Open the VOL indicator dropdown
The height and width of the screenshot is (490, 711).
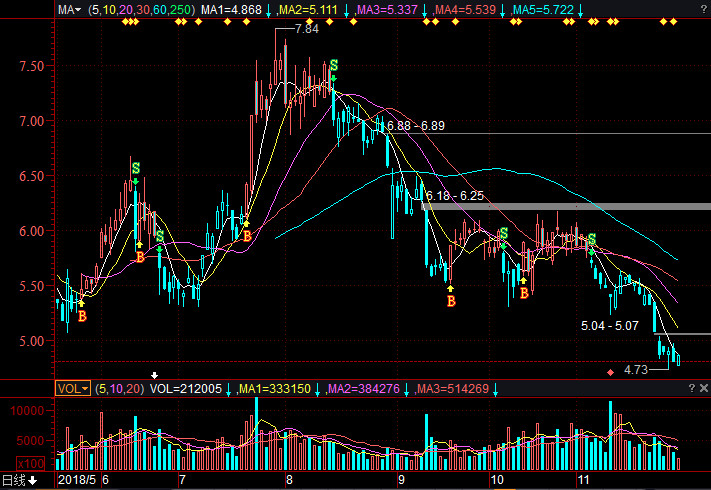point(71,388)
